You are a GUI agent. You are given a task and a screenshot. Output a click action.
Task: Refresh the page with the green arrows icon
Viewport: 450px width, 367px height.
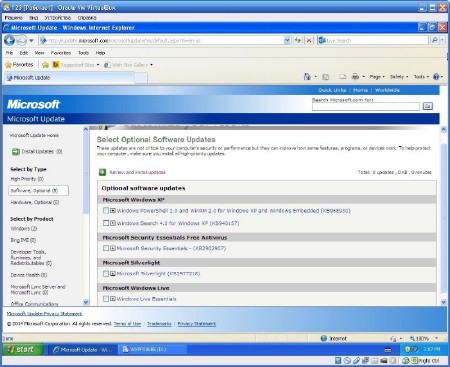[298, 40]
